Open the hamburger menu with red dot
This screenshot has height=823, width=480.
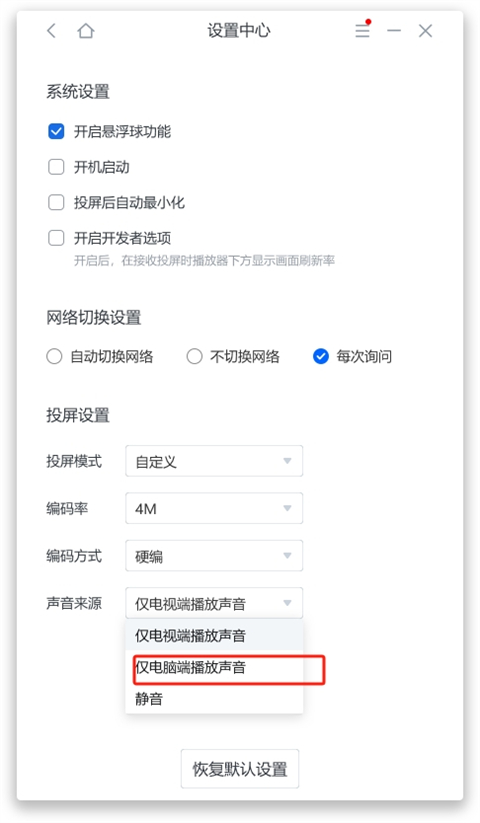(362, 30)
